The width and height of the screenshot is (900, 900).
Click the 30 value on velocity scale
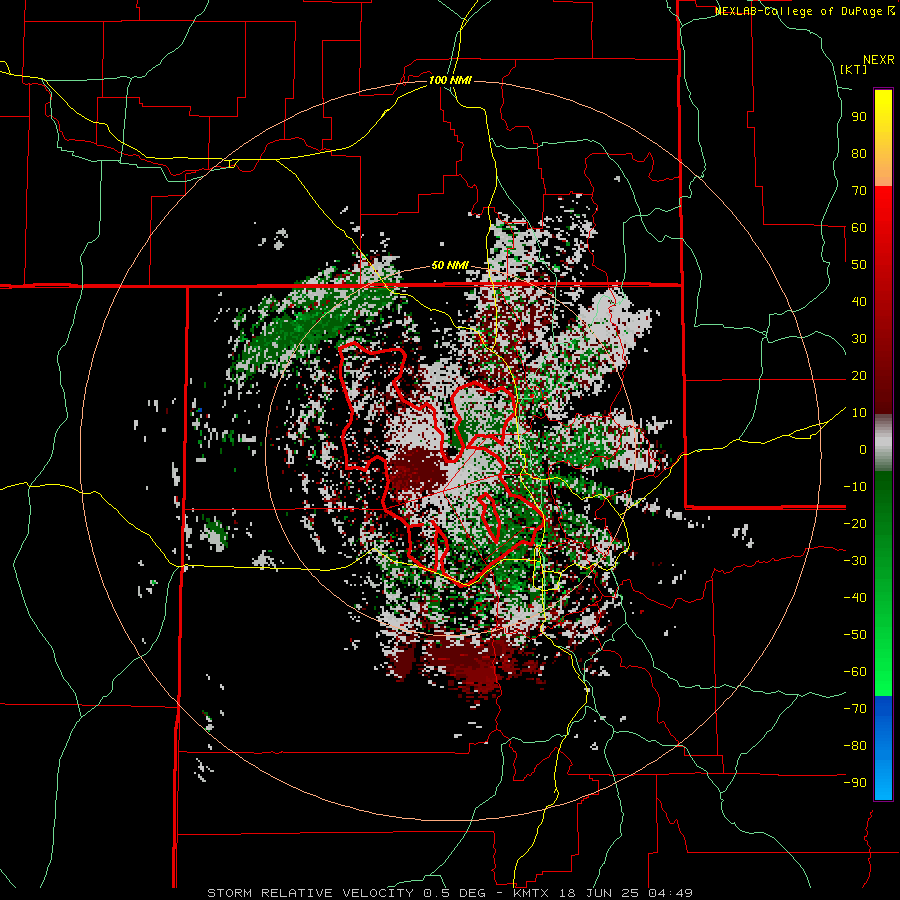859,339
